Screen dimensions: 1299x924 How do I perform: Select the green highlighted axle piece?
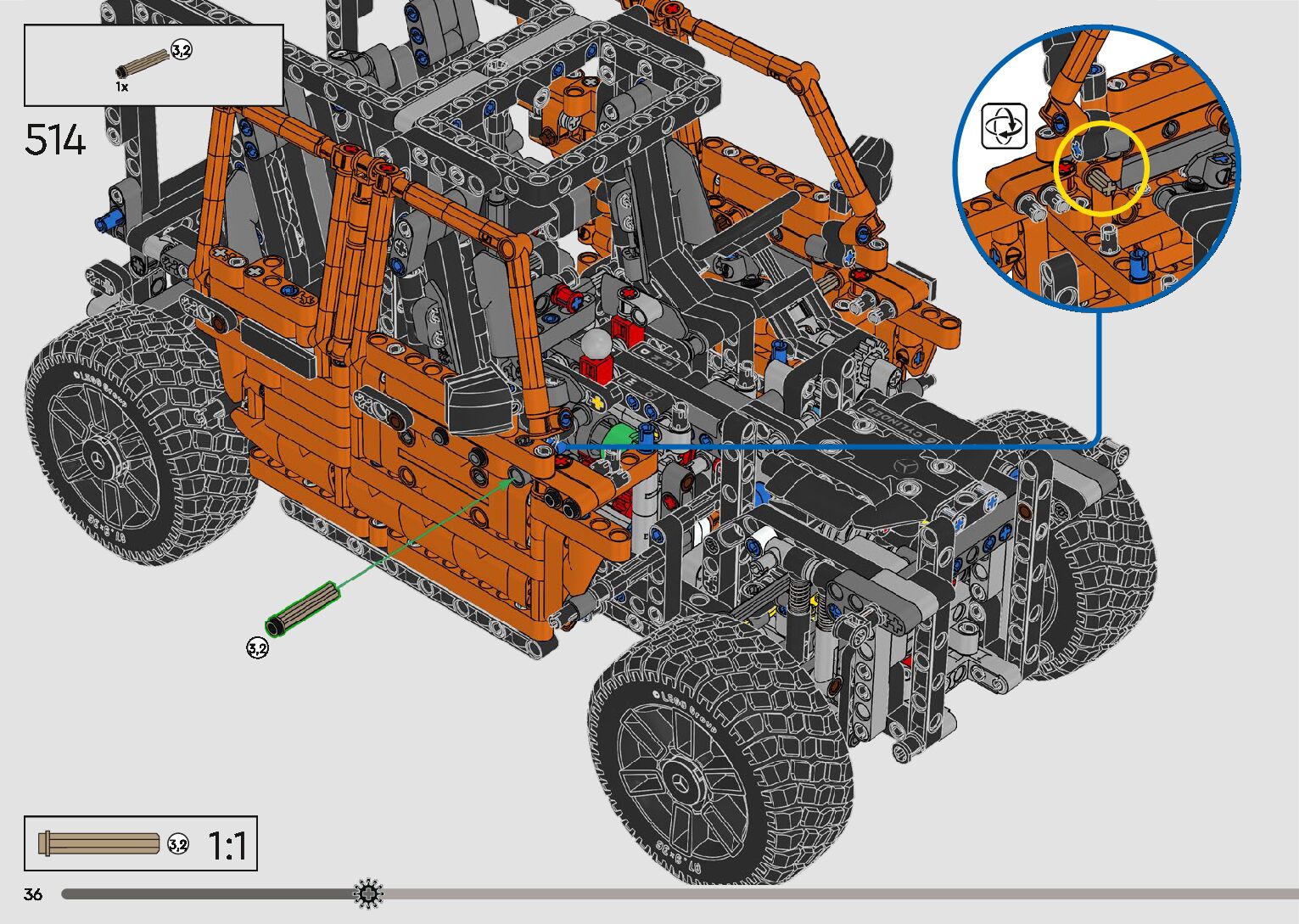pos(304,607)
